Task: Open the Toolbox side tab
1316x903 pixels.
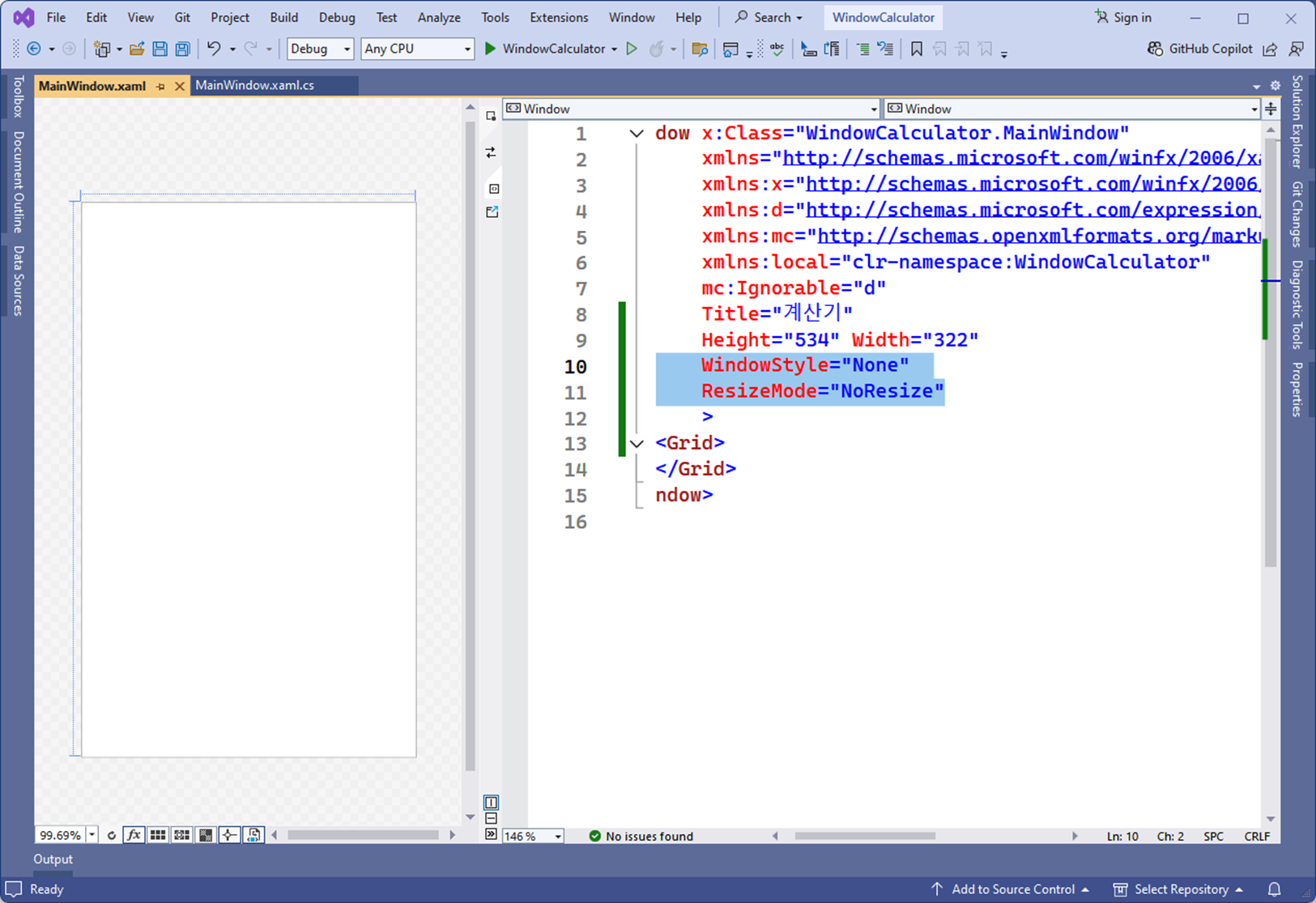Action: pos(18,96)
